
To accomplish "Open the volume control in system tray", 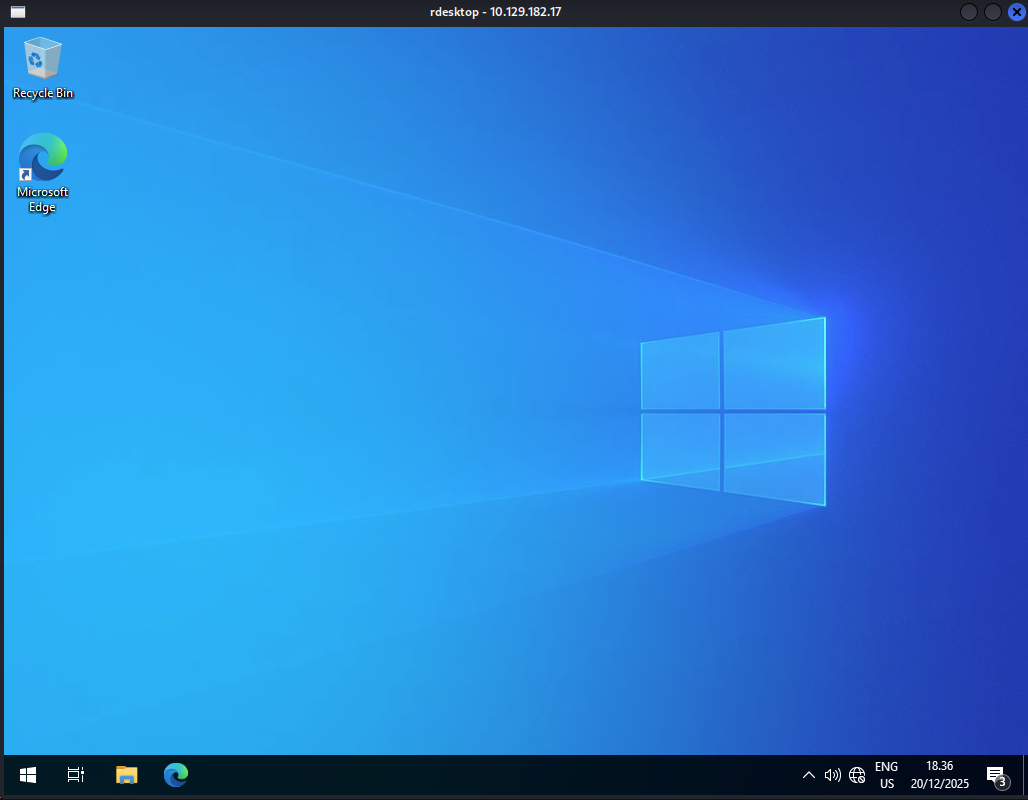I will 832,775.
